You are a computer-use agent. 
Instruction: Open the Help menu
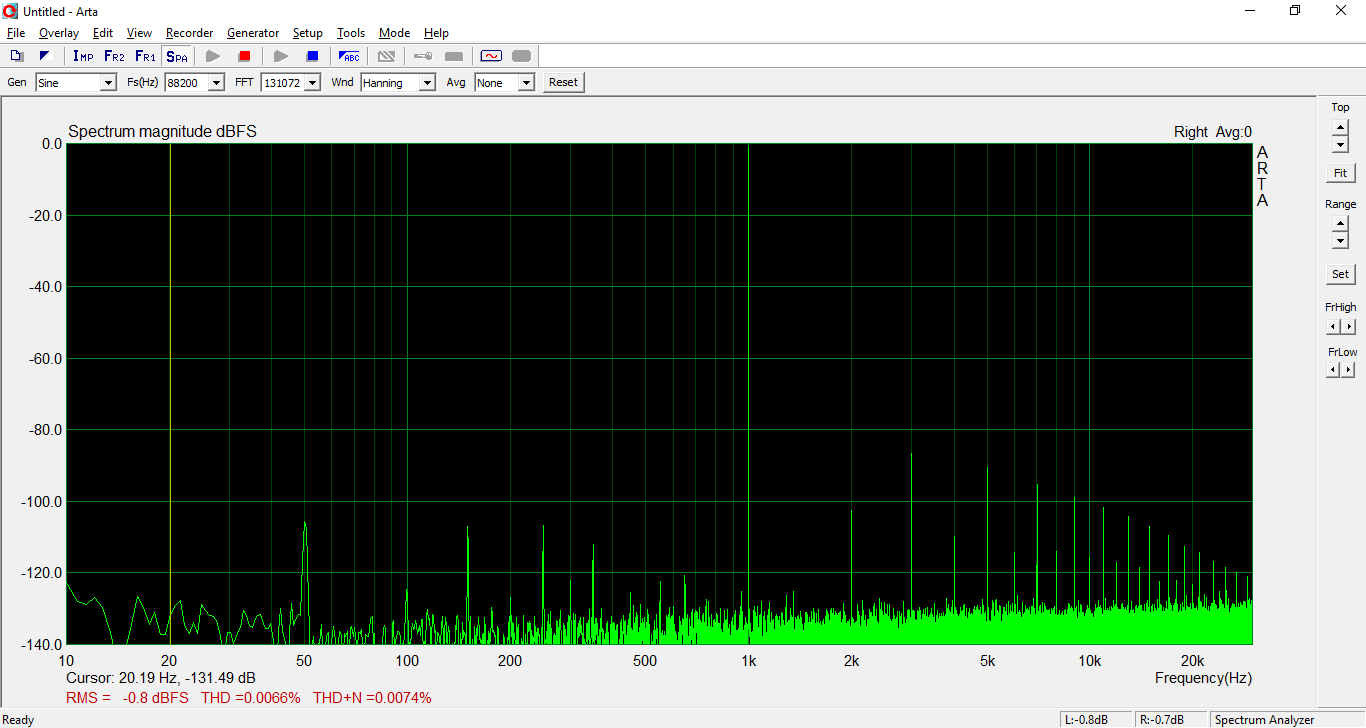tap(436, 33)
